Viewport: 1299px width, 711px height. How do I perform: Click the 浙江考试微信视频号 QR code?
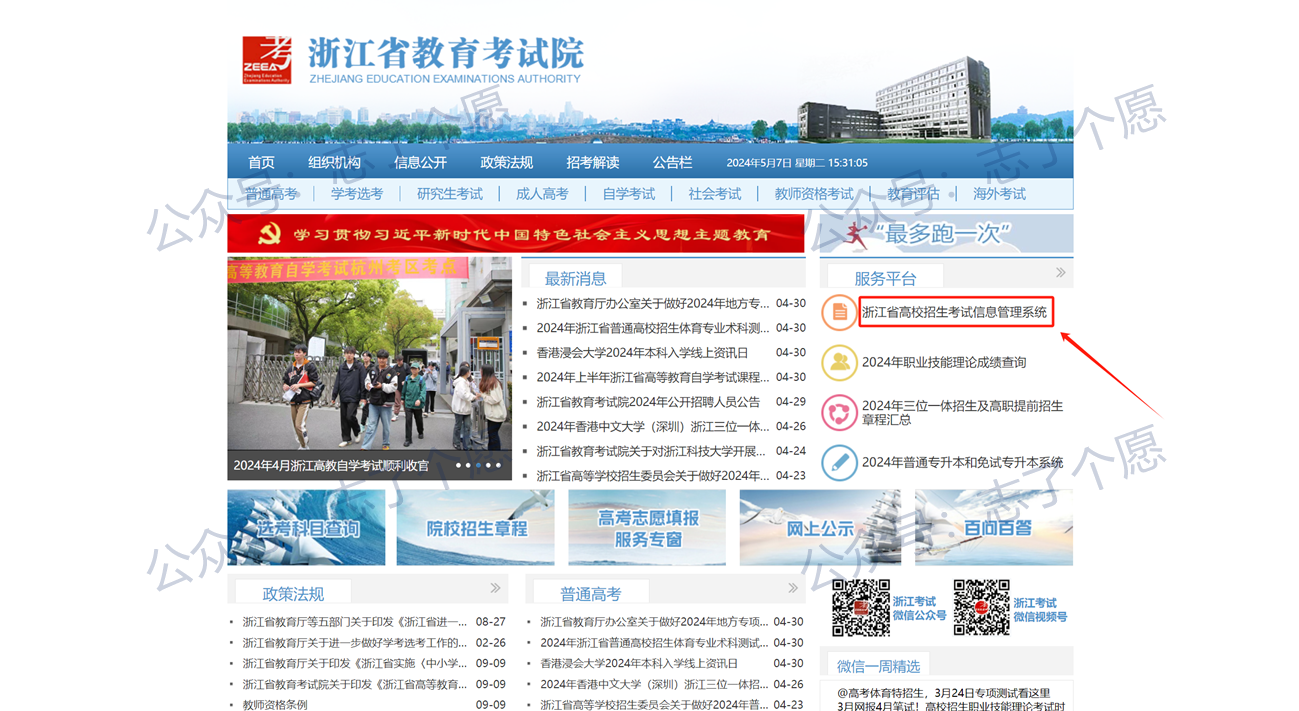pos(981,607)
